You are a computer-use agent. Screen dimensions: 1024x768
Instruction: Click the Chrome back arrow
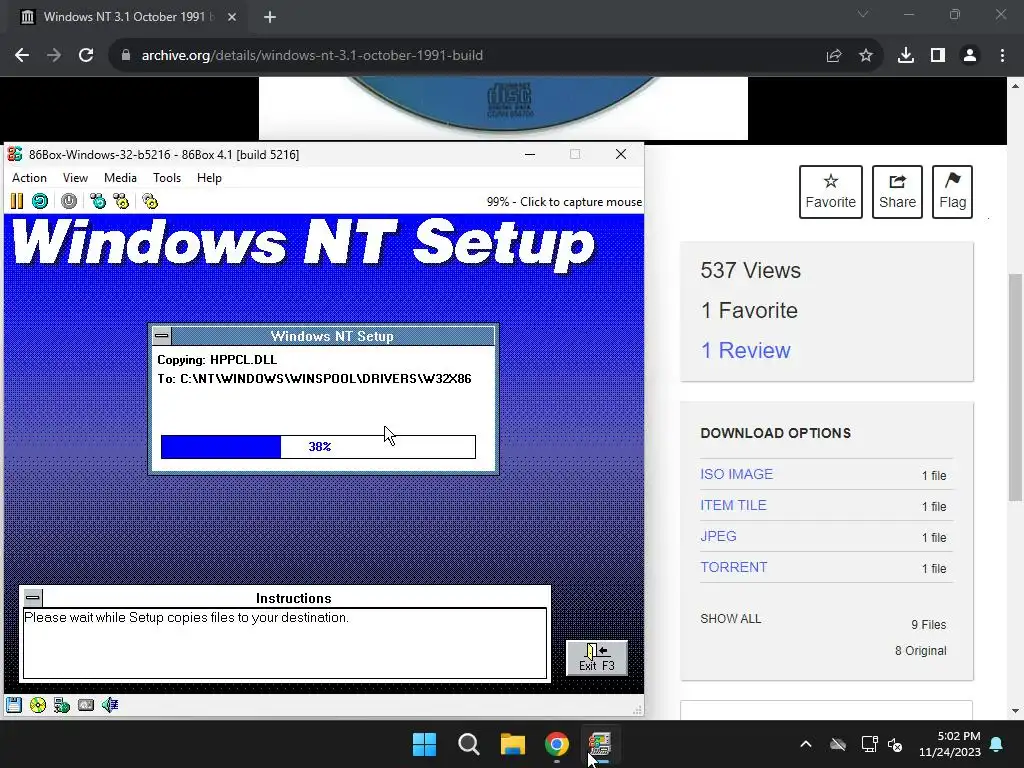(x=22, y=56)
